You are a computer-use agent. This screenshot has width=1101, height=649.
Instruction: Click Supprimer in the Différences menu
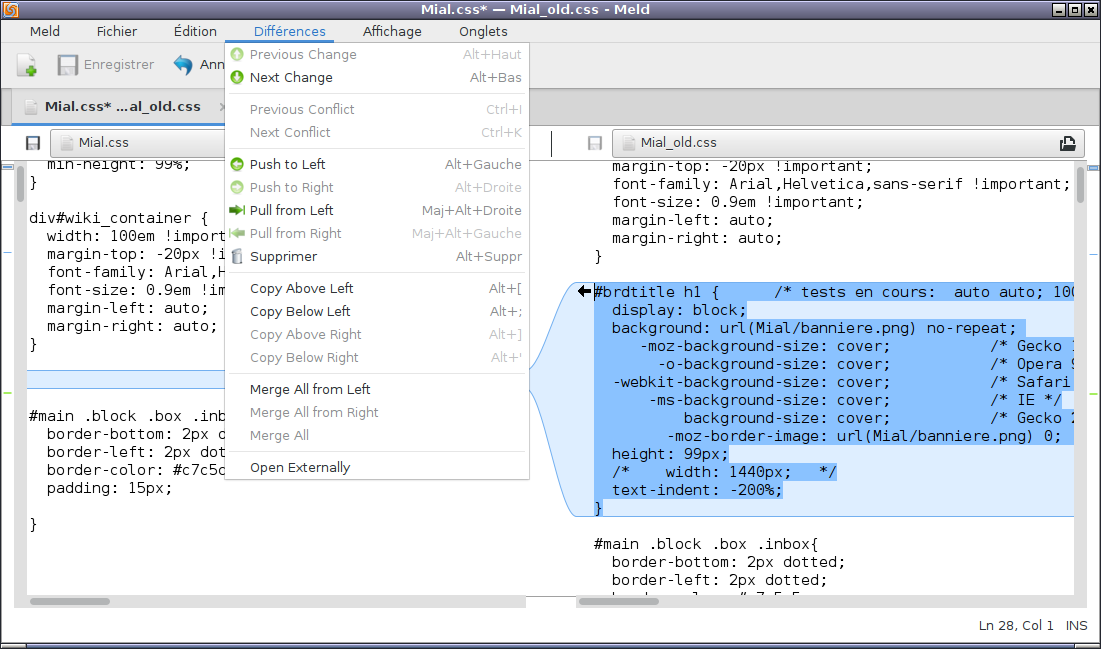[283, 257]
